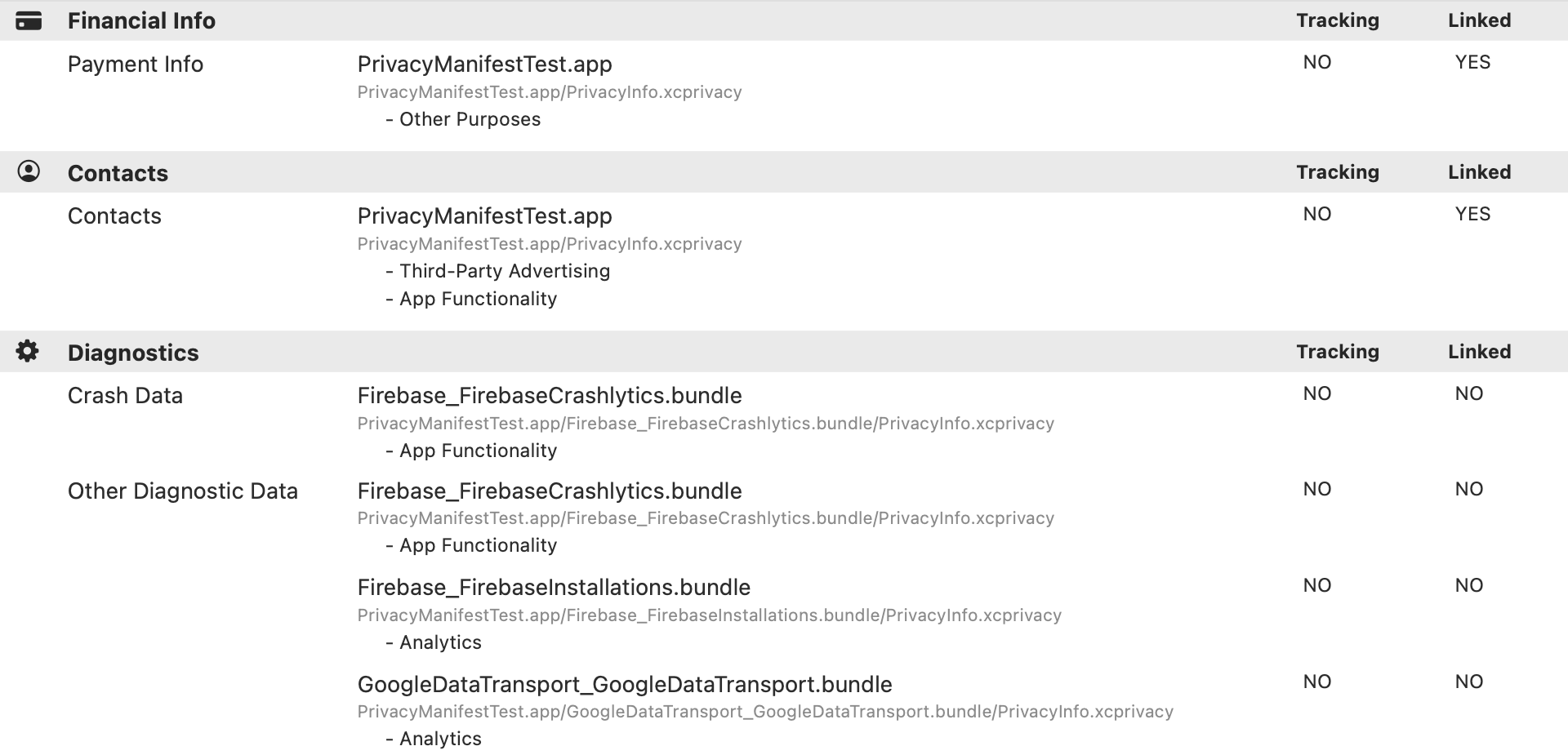Screen dimensions: 1568x755
Task: Click the Financial Info credit card icon
Action: 29,20
